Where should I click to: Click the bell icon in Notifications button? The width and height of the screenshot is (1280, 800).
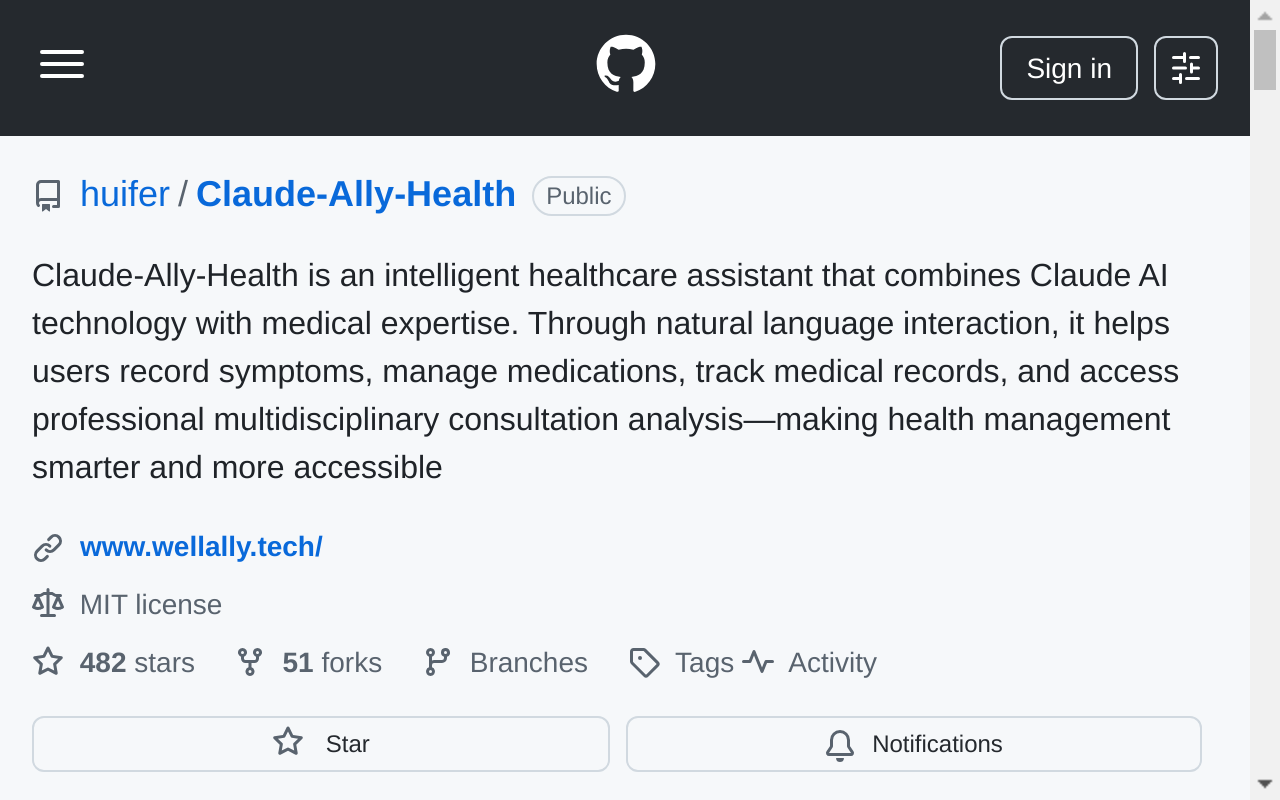pyautogui.click(x=840, y=745)
